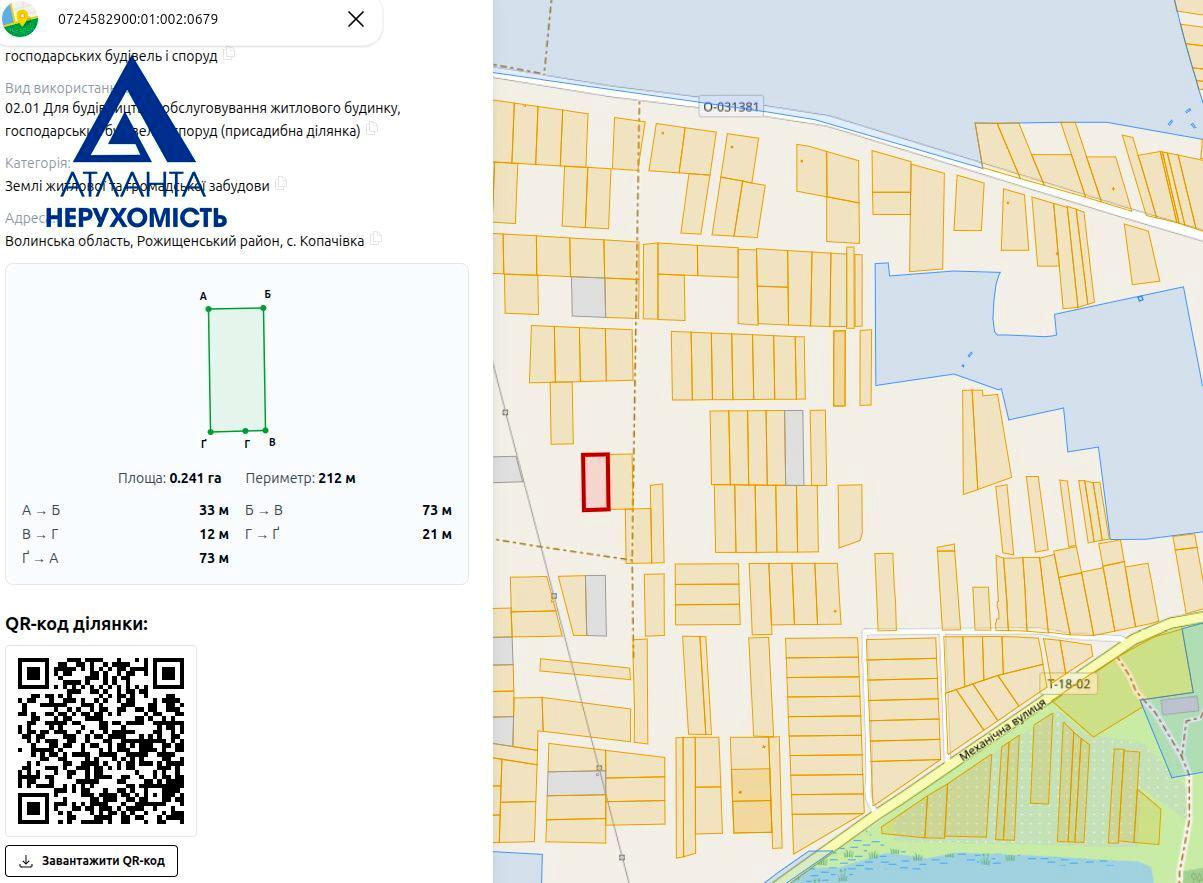Click the 'QR-код ділянки:' heading

coord(77,624)
